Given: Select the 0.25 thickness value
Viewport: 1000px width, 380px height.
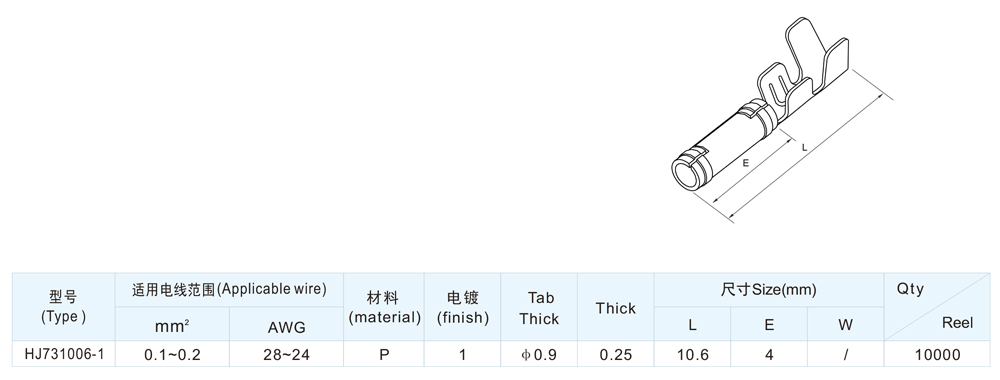Looking at the screenshot, I should click(x=615, y=354).
